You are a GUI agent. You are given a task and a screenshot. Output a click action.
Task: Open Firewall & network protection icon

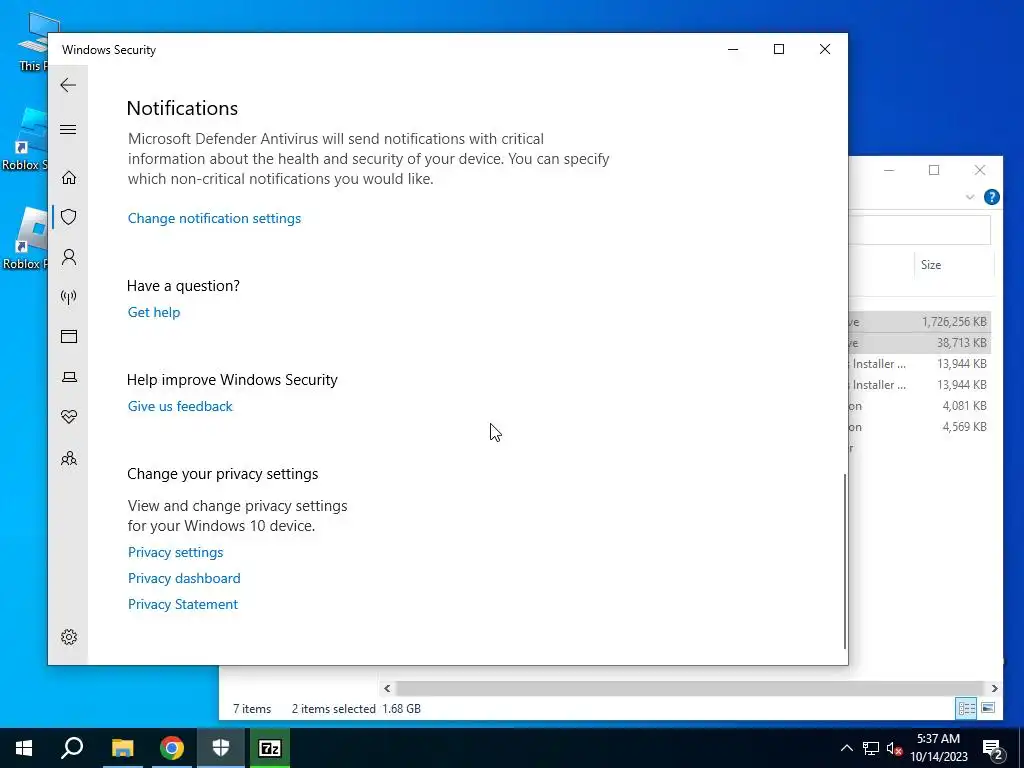point(69,297)
